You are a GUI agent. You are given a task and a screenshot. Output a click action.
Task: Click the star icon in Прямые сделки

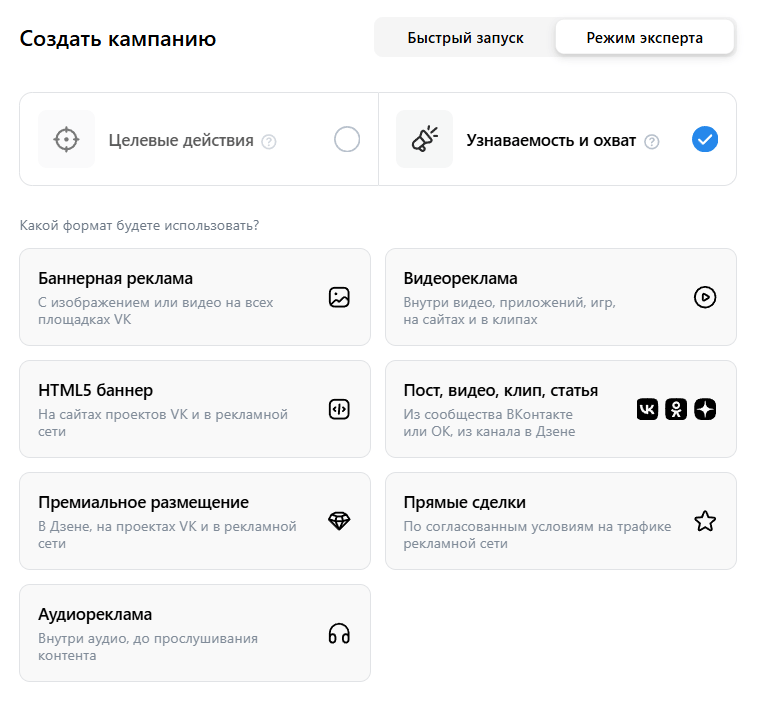point(705,521)
